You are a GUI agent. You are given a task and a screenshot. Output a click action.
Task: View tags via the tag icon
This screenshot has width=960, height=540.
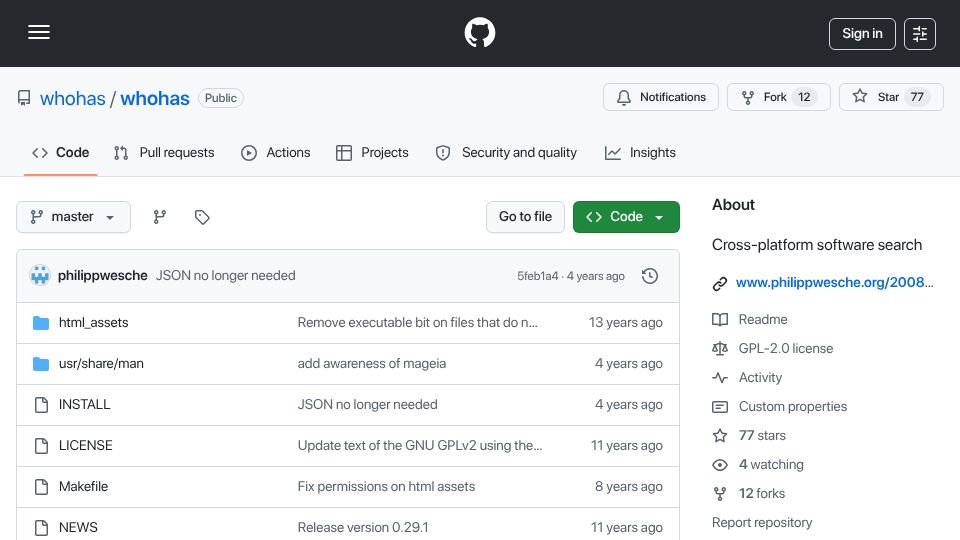(202, 217)
